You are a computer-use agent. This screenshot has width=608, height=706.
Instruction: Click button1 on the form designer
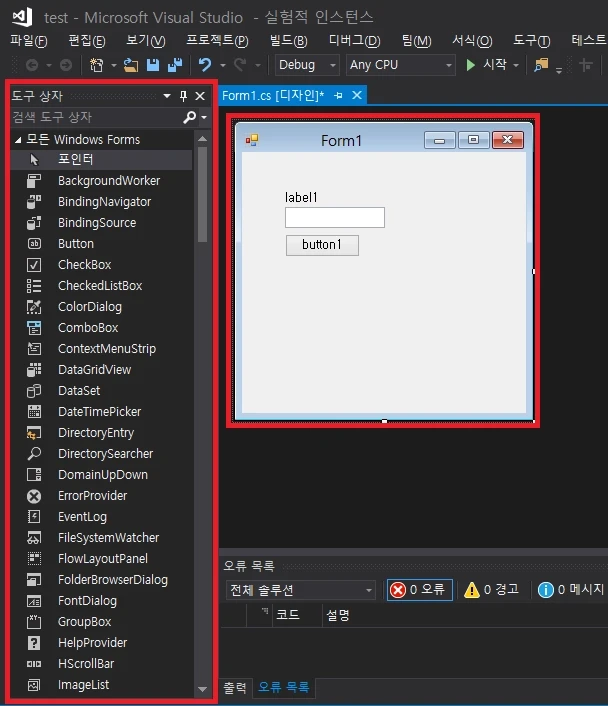pyautogui.click(x=322, y=245)
